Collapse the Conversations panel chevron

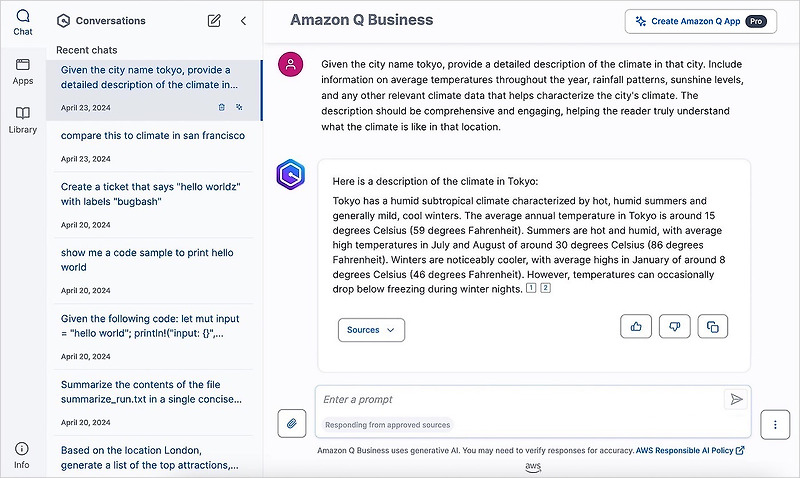[x=243, y=20]
